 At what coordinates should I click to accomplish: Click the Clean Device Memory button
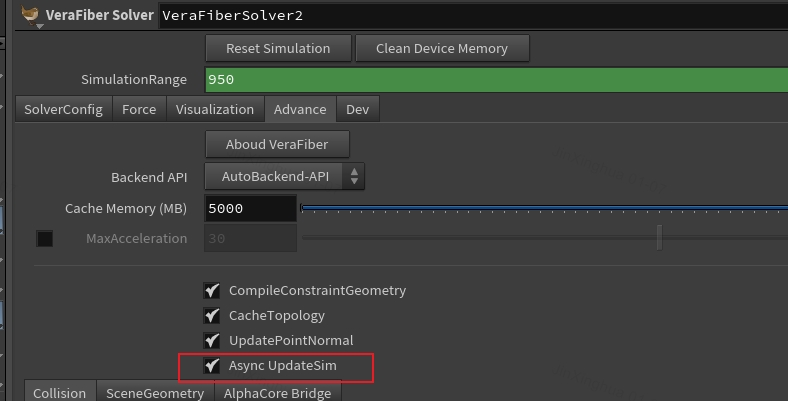pyautogui.click(x=442, y=48)
